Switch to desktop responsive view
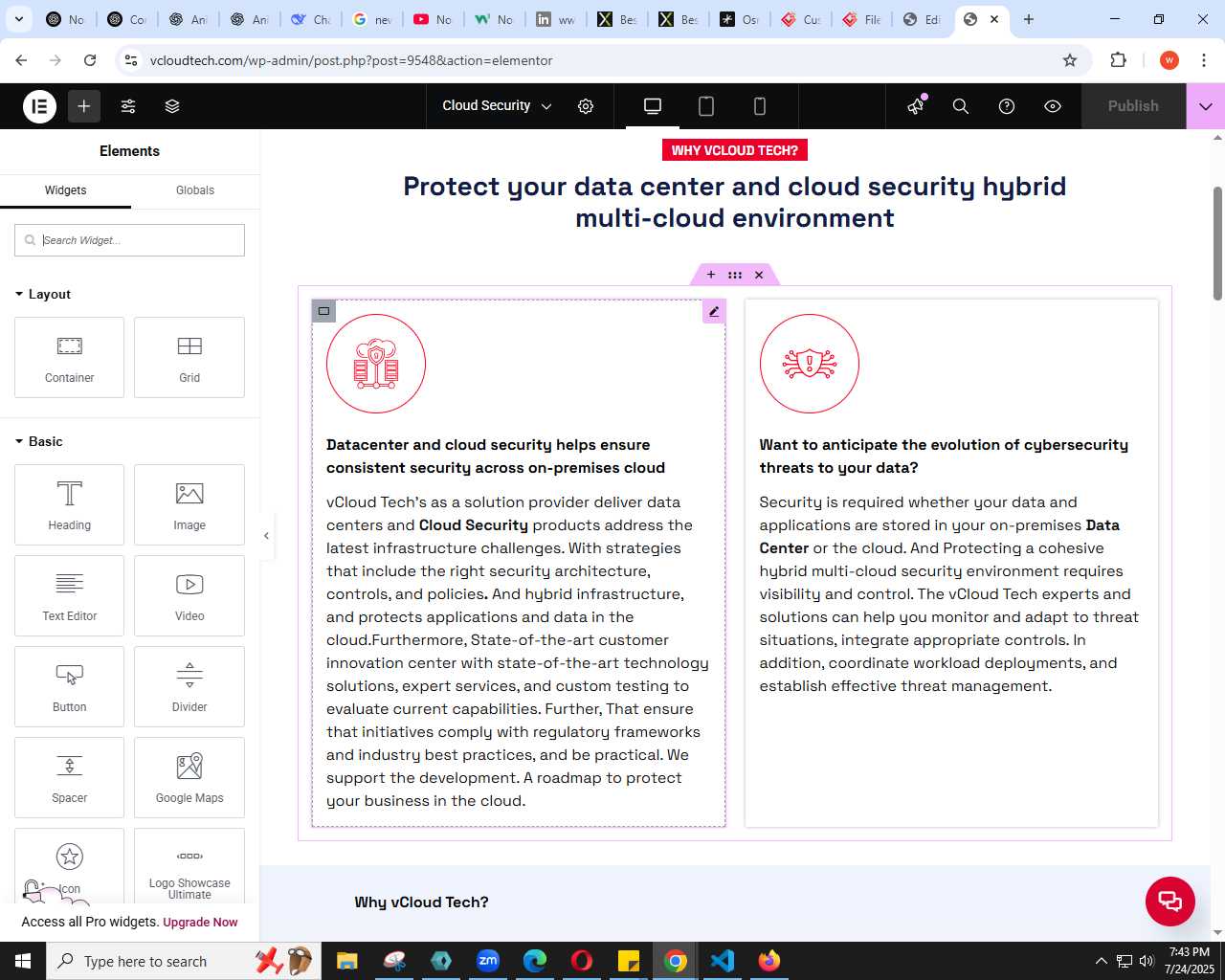The width and height of the screenshot is (1225, 980). pos(653,106)
